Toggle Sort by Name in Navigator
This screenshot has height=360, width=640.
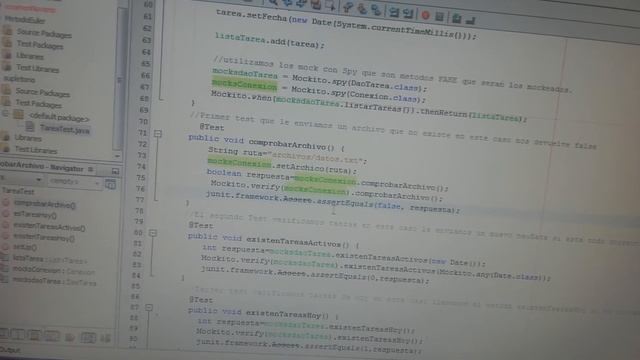88,338
